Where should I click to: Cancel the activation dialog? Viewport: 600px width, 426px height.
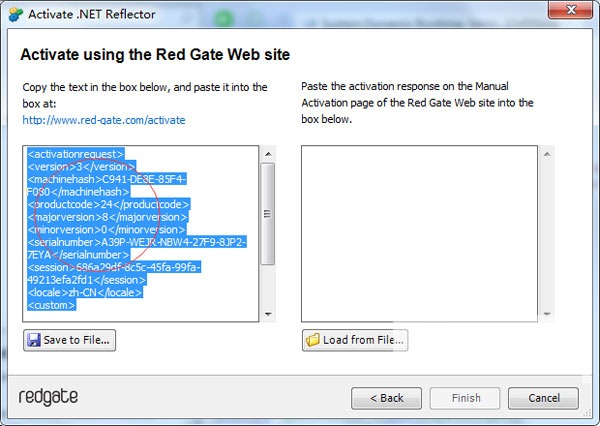click(x=543, y=398)
